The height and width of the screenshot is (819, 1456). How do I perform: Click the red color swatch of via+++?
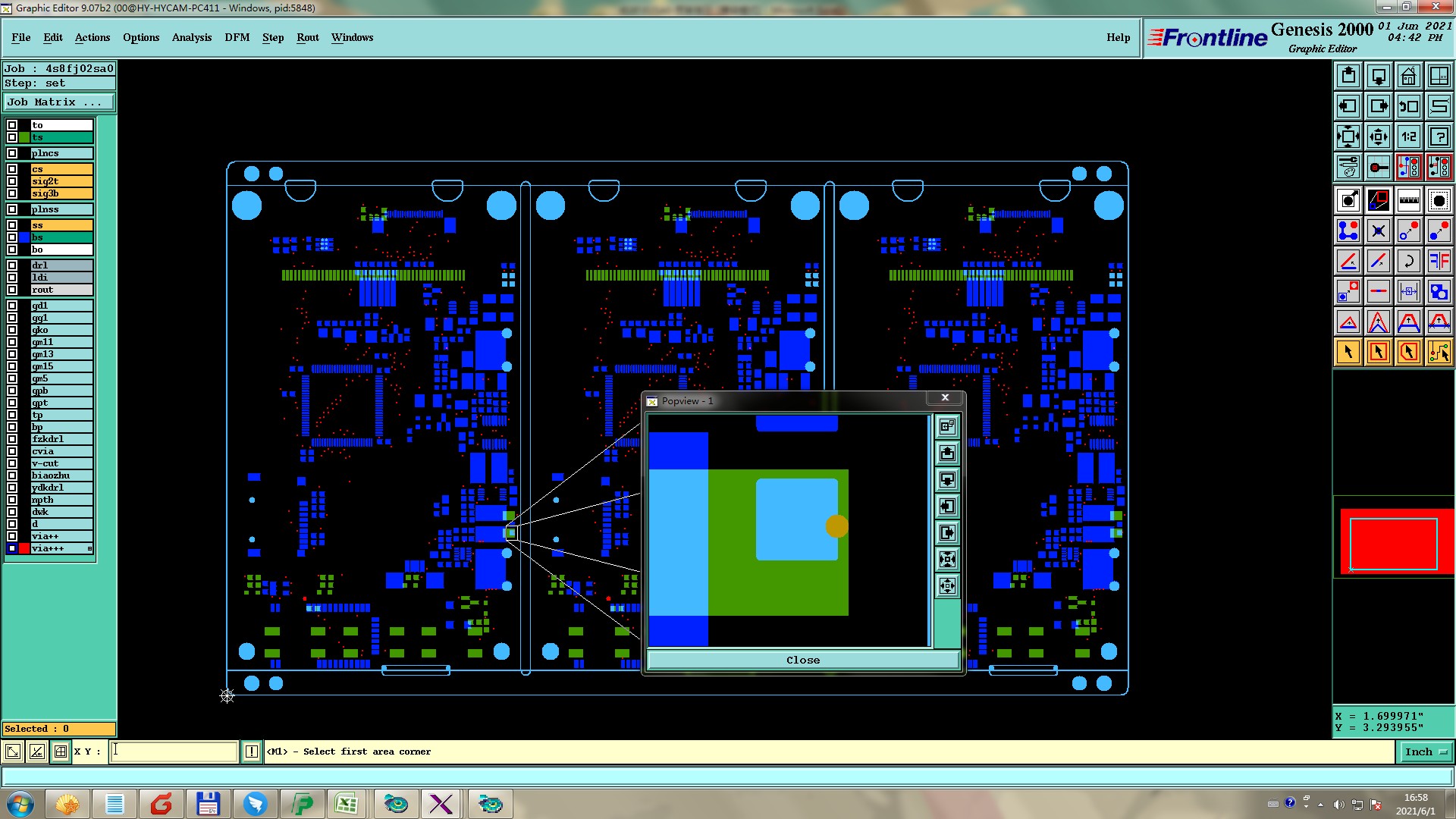point(24,548)
